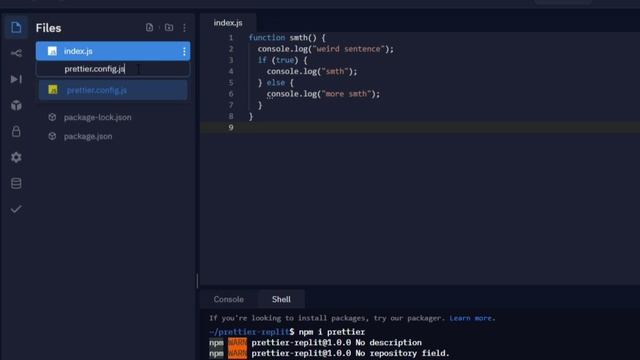Click the package-lock.json package icon
Screen dimensions: 640x360
pyautogui.click(x=52, y=117)
